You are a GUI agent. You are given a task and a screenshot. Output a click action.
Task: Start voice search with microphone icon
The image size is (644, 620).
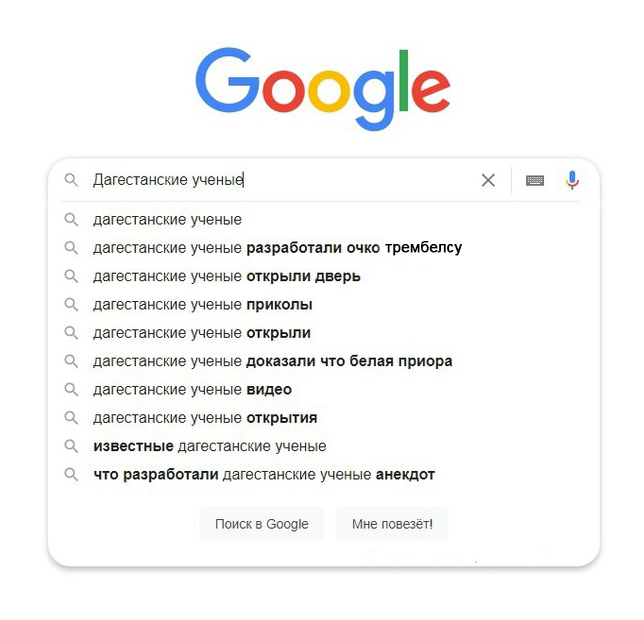pyautogui.click(x=572, y=180)
